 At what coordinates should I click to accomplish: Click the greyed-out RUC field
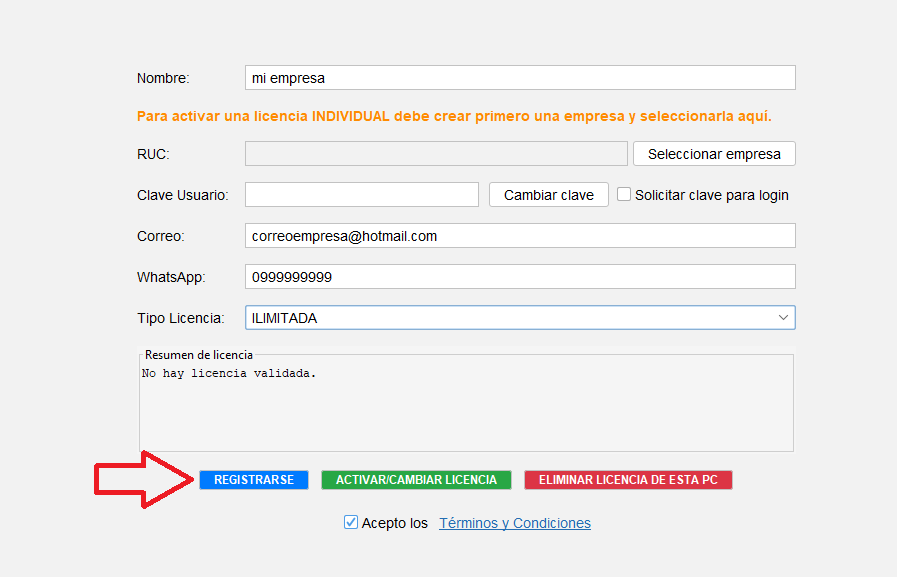[x=435, y=154]
